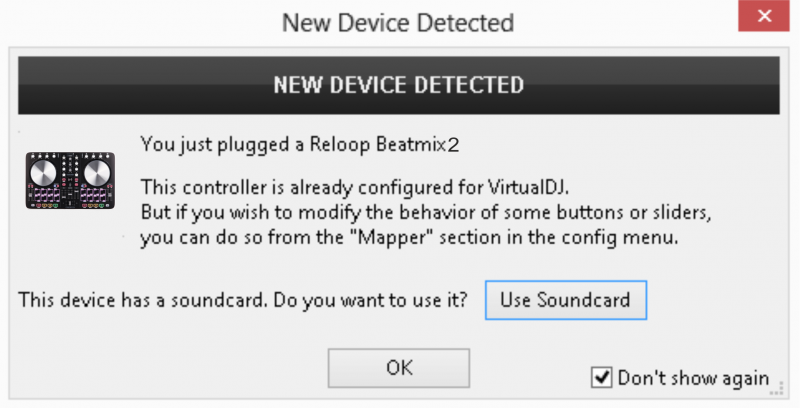Click the "Don't show again" label text
This screenshot has width=800, height=408.
[x=693, y=378]
